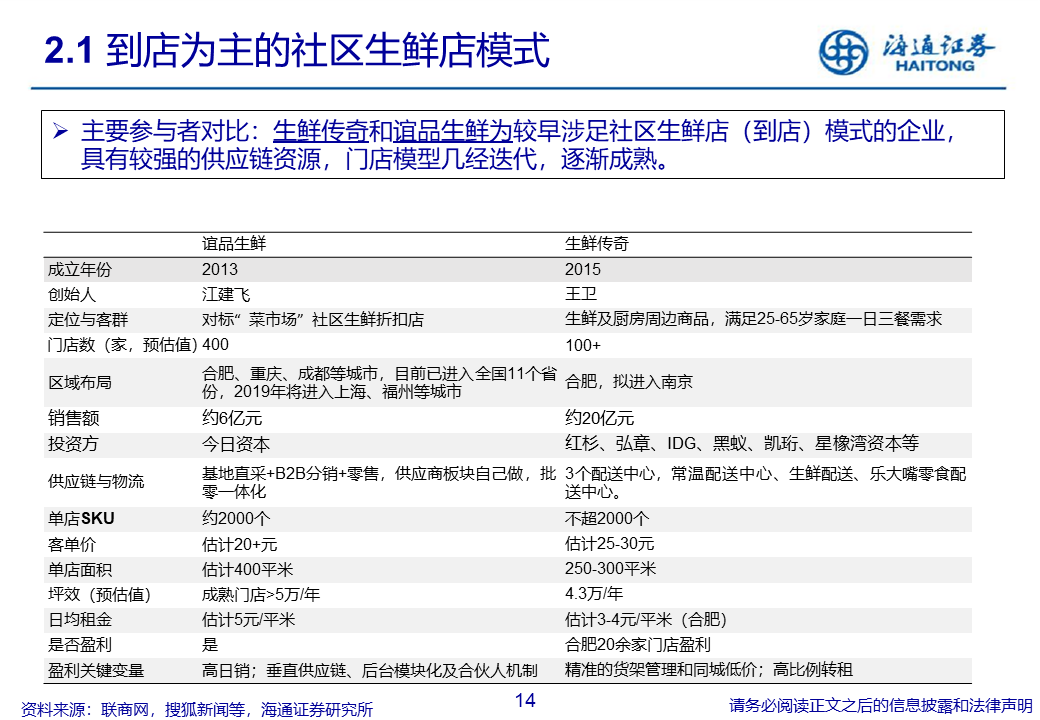The image size is (1040, 720).
Task: Click the '基地直采+B2B分销+零售' supply chain cell
Action: 379,483
